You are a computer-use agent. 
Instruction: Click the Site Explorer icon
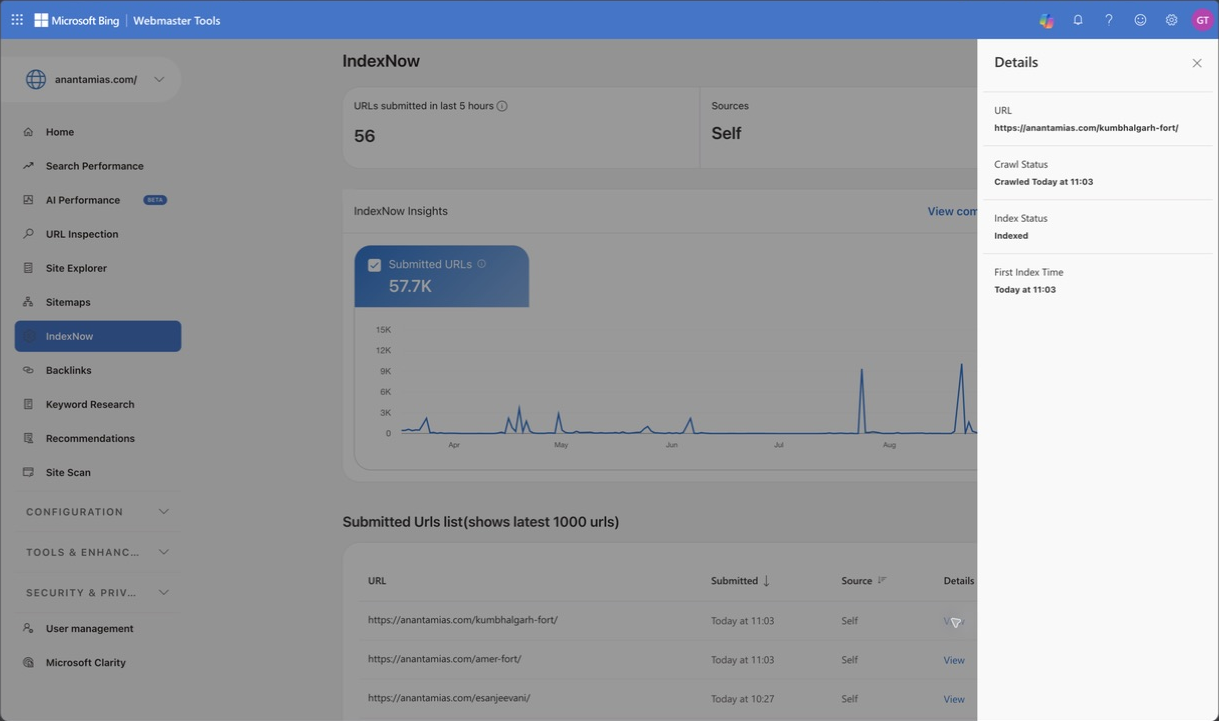(28, 268)
